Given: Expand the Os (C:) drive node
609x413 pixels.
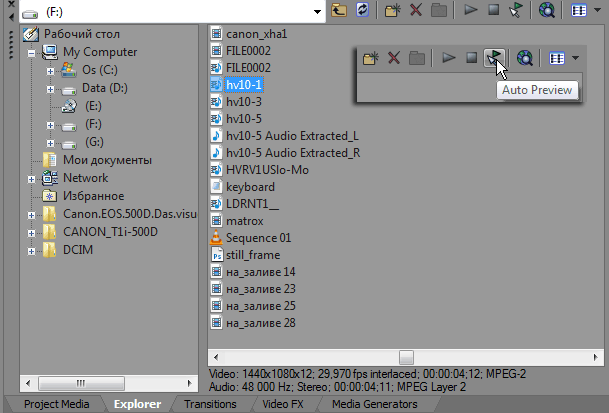Looking at the screenshot, I should point(49,70).
